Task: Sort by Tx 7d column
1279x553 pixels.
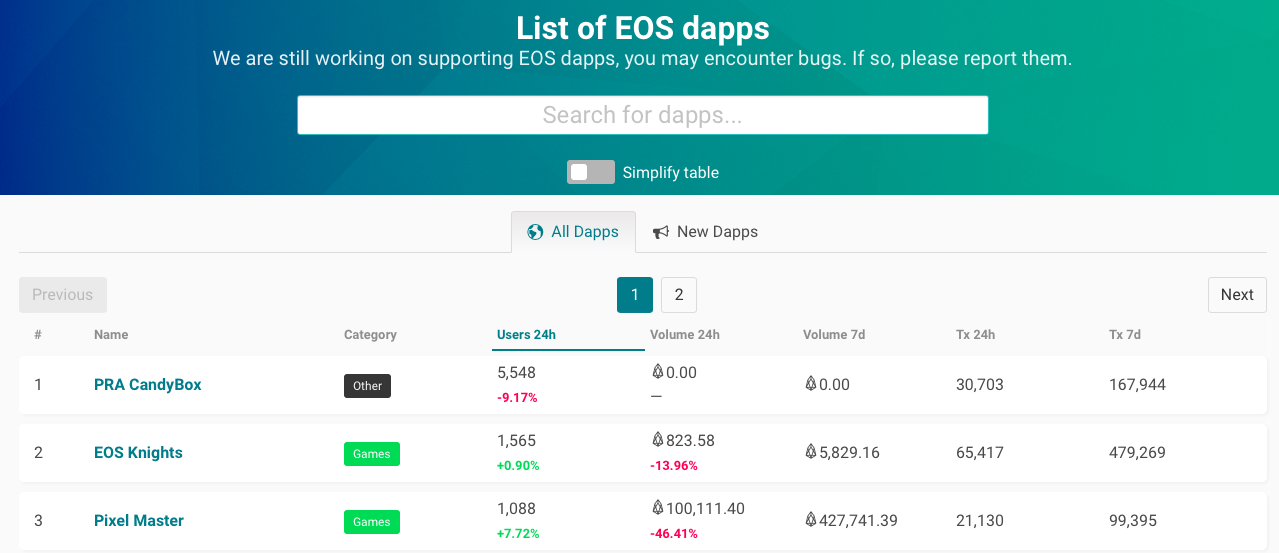Action: [1125, 335]
